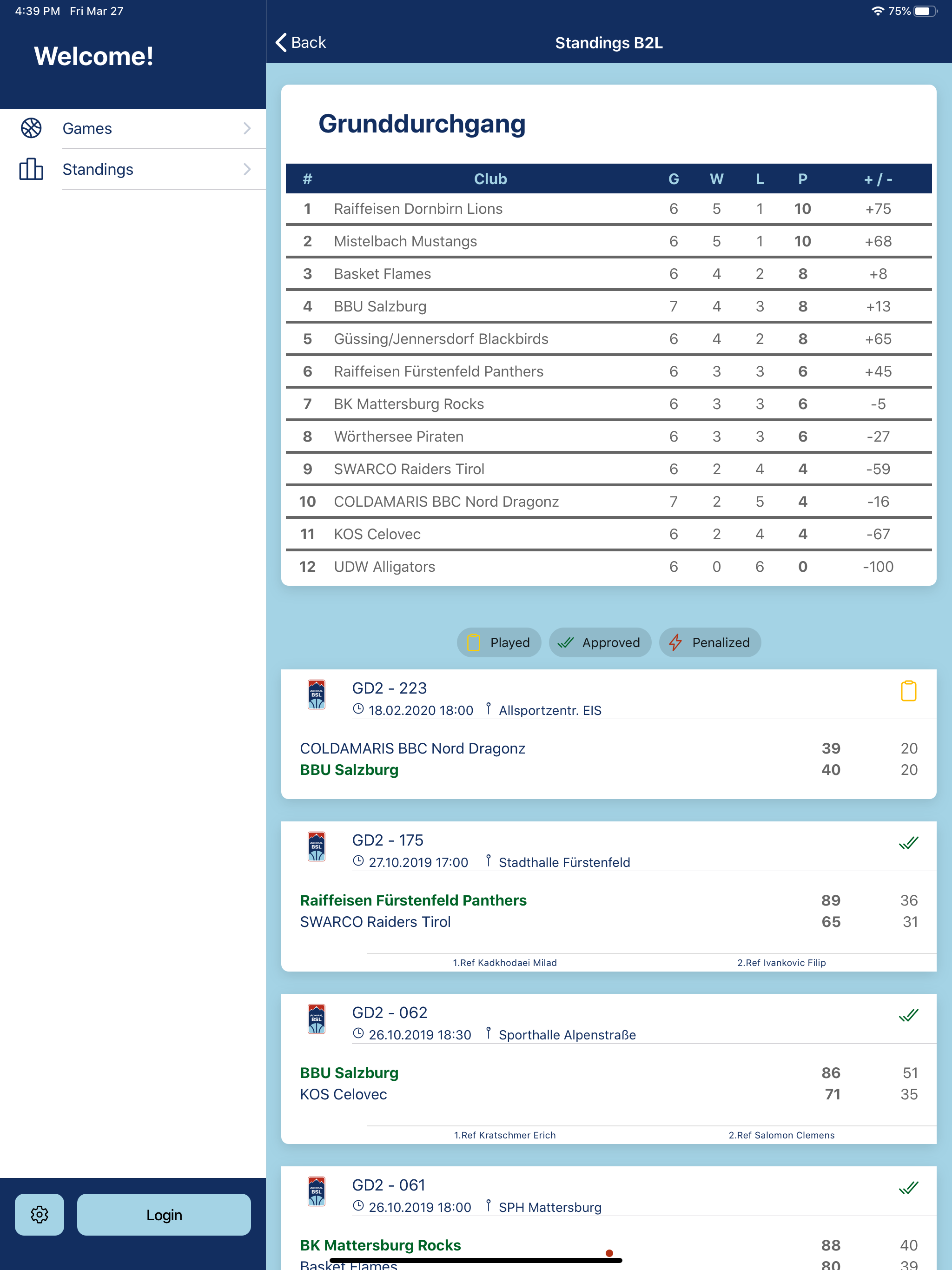Expand the Games menu chevron
Image resolution: width=952 pixels, height=1270 pixels.
(x=247, y=128)
